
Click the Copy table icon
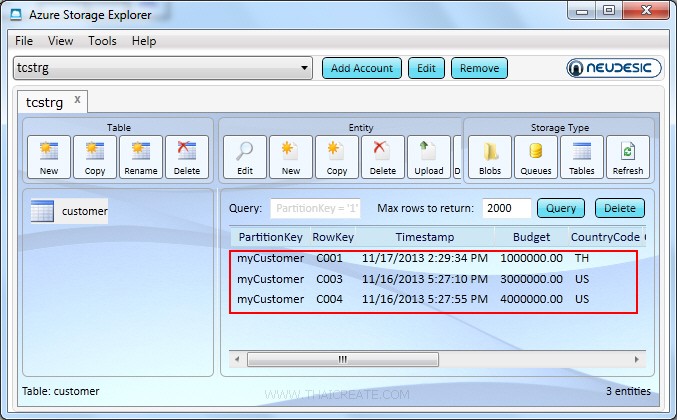pyautogui.click(x=95, y=157)
